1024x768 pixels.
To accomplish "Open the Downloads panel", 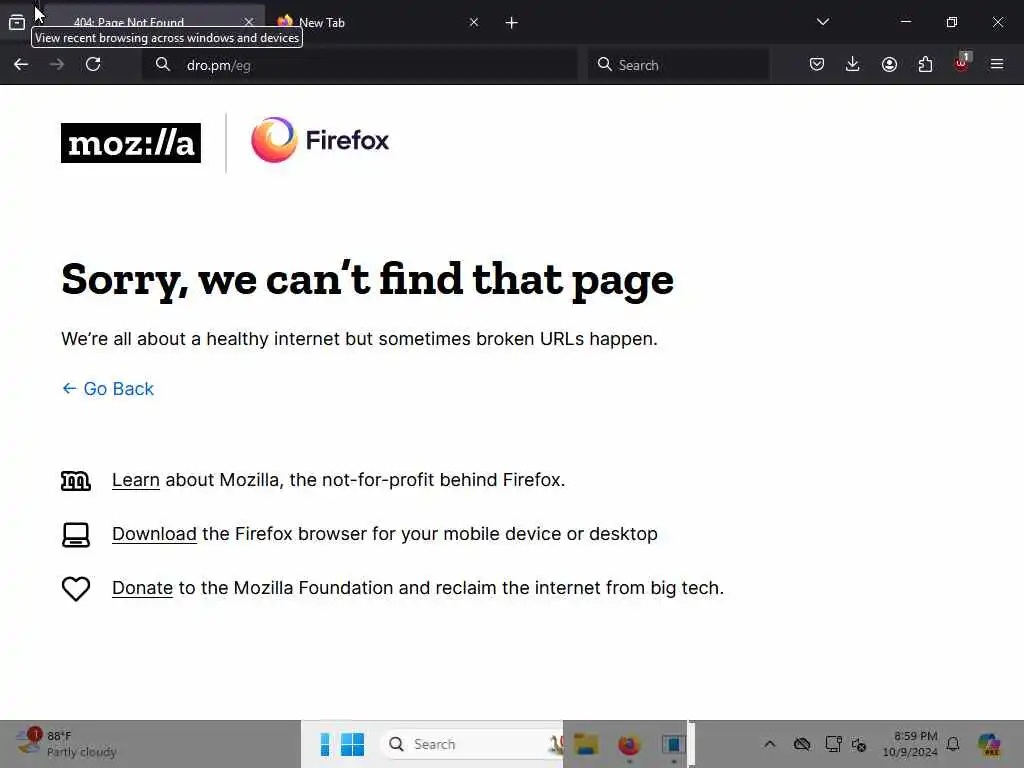I will 852,64.
